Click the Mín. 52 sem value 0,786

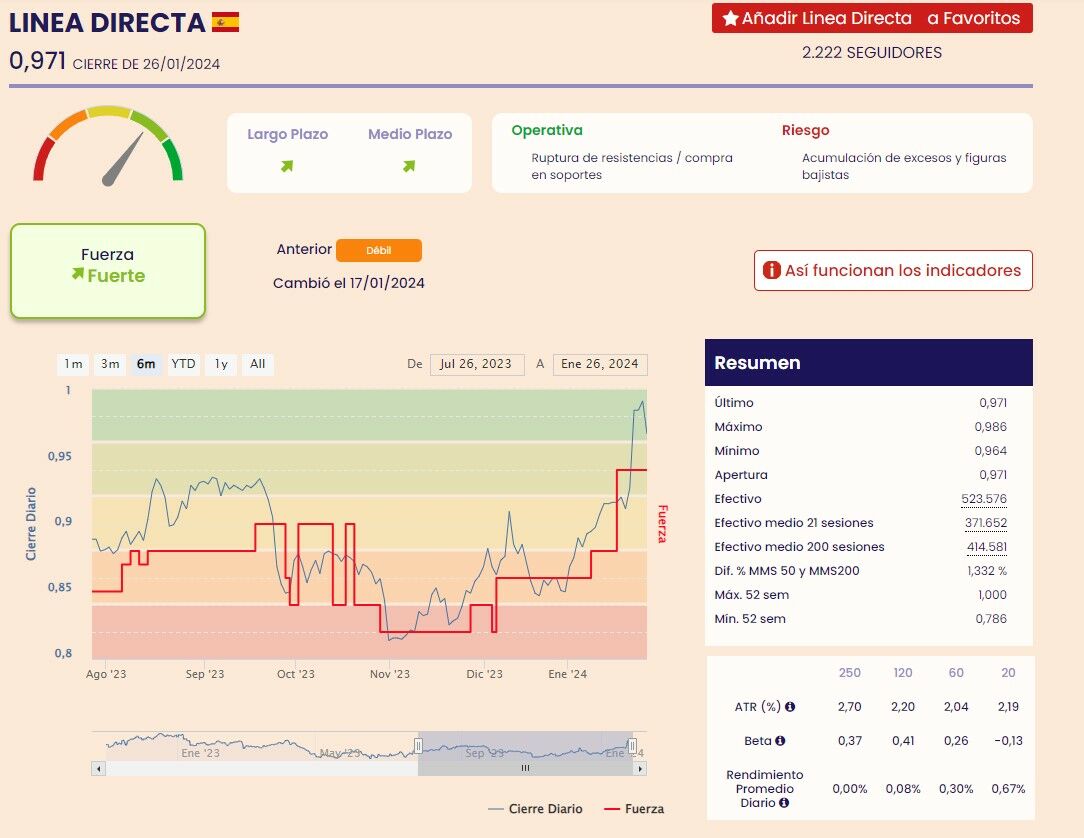coord(991,619)
